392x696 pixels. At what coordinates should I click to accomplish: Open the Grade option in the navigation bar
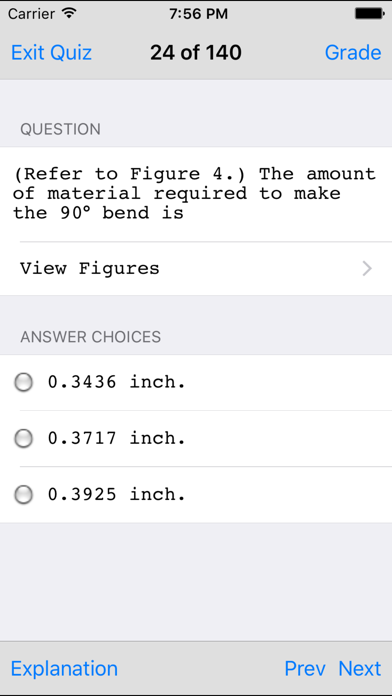pos(353,53)
